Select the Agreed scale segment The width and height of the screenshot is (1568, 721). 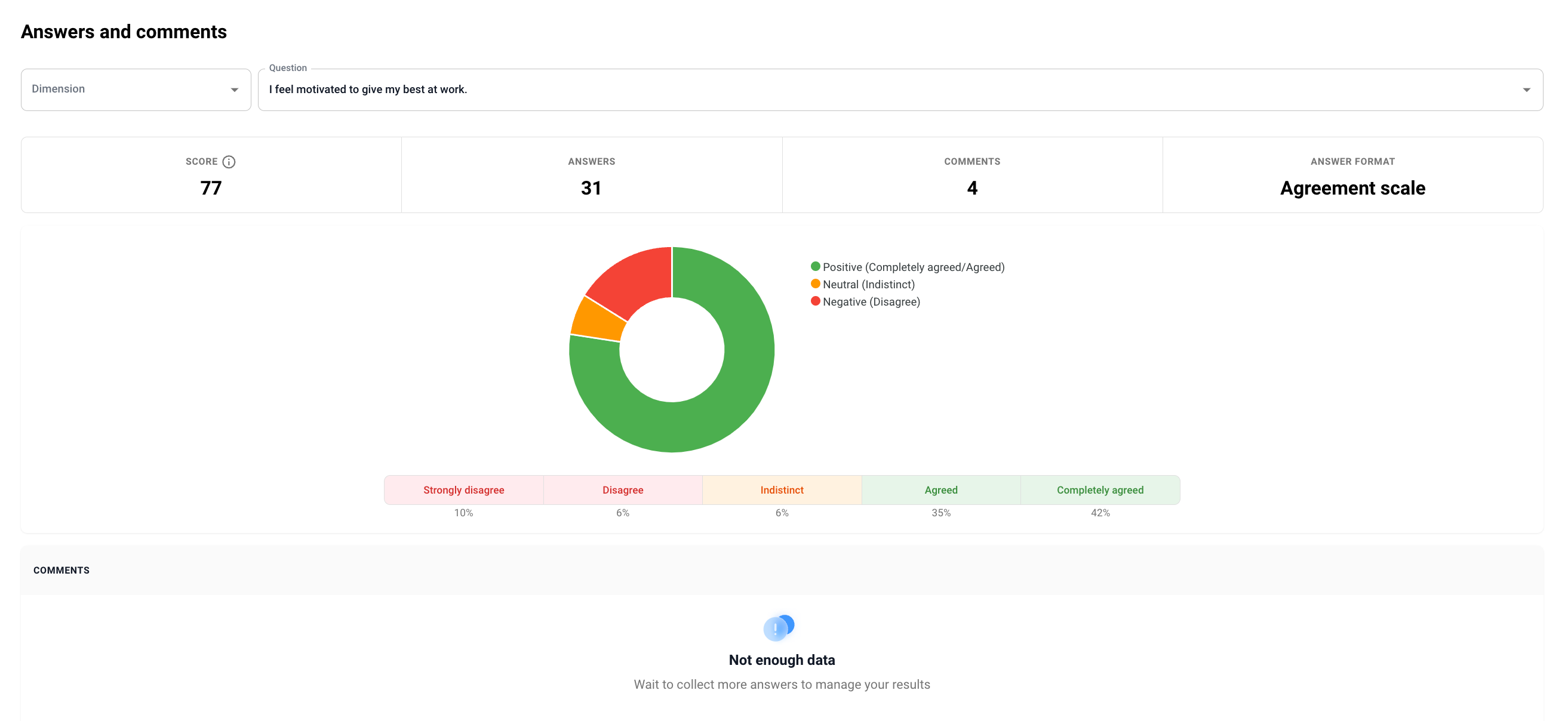940,490
